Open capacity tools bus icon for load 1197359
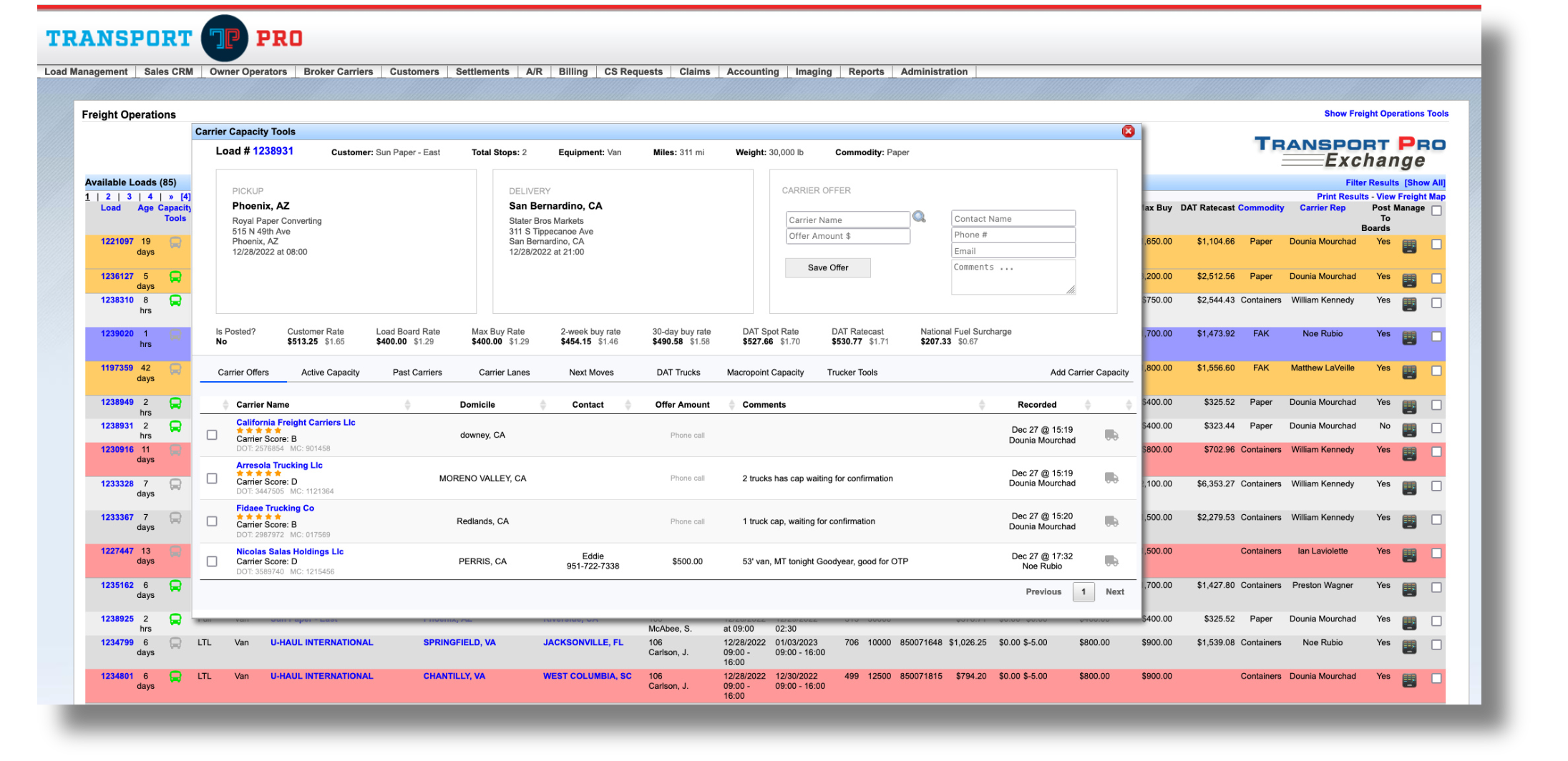The height and width of the screenshot is (761, 1568). tap(175, 369)
